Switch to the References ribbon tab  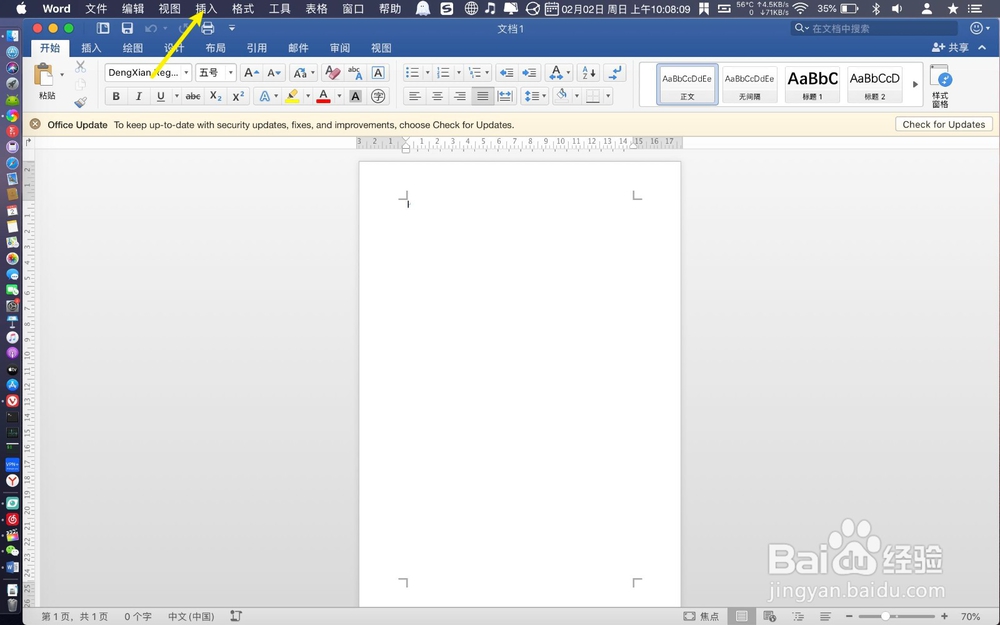tap(257, 48)
